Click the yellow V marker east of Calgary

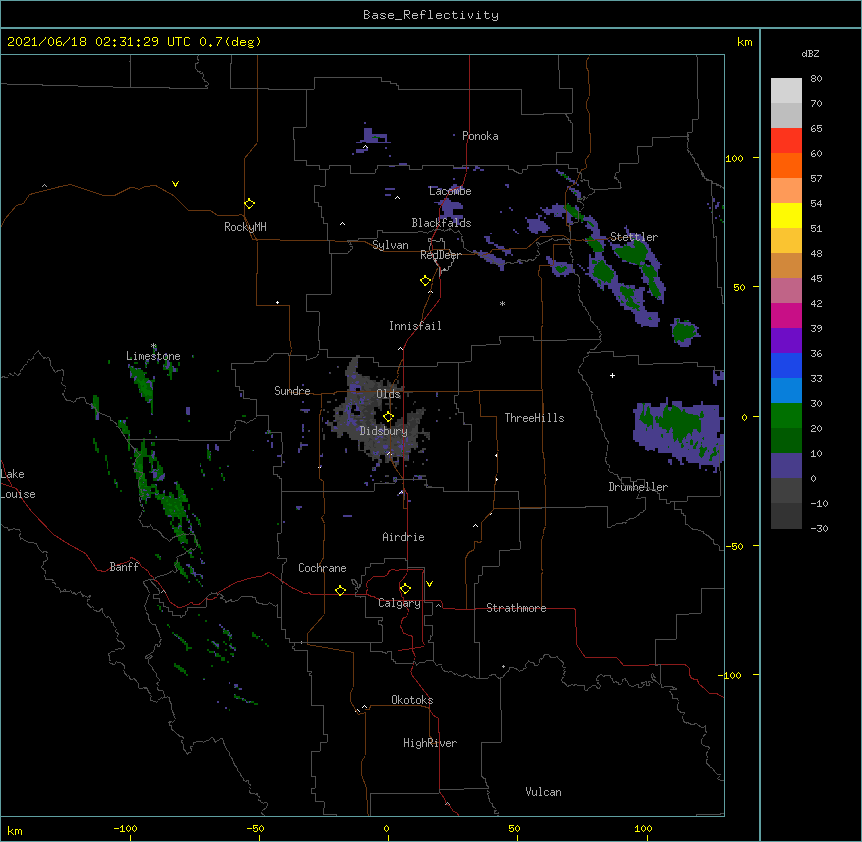(x=429, y=584)
